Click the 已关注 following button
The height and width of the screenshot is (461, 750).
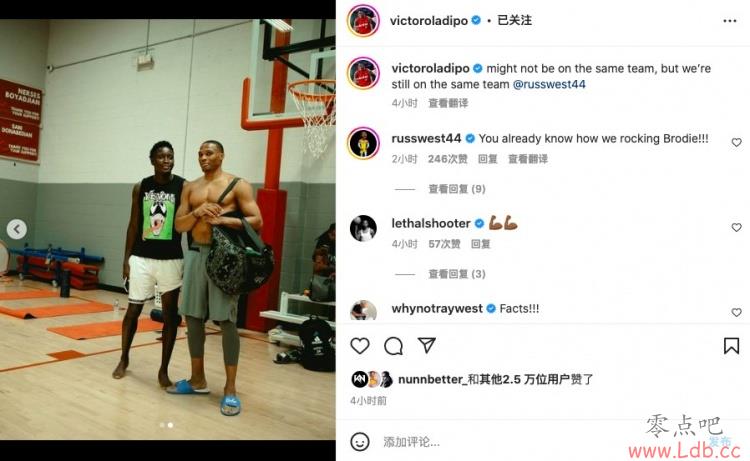514,20
